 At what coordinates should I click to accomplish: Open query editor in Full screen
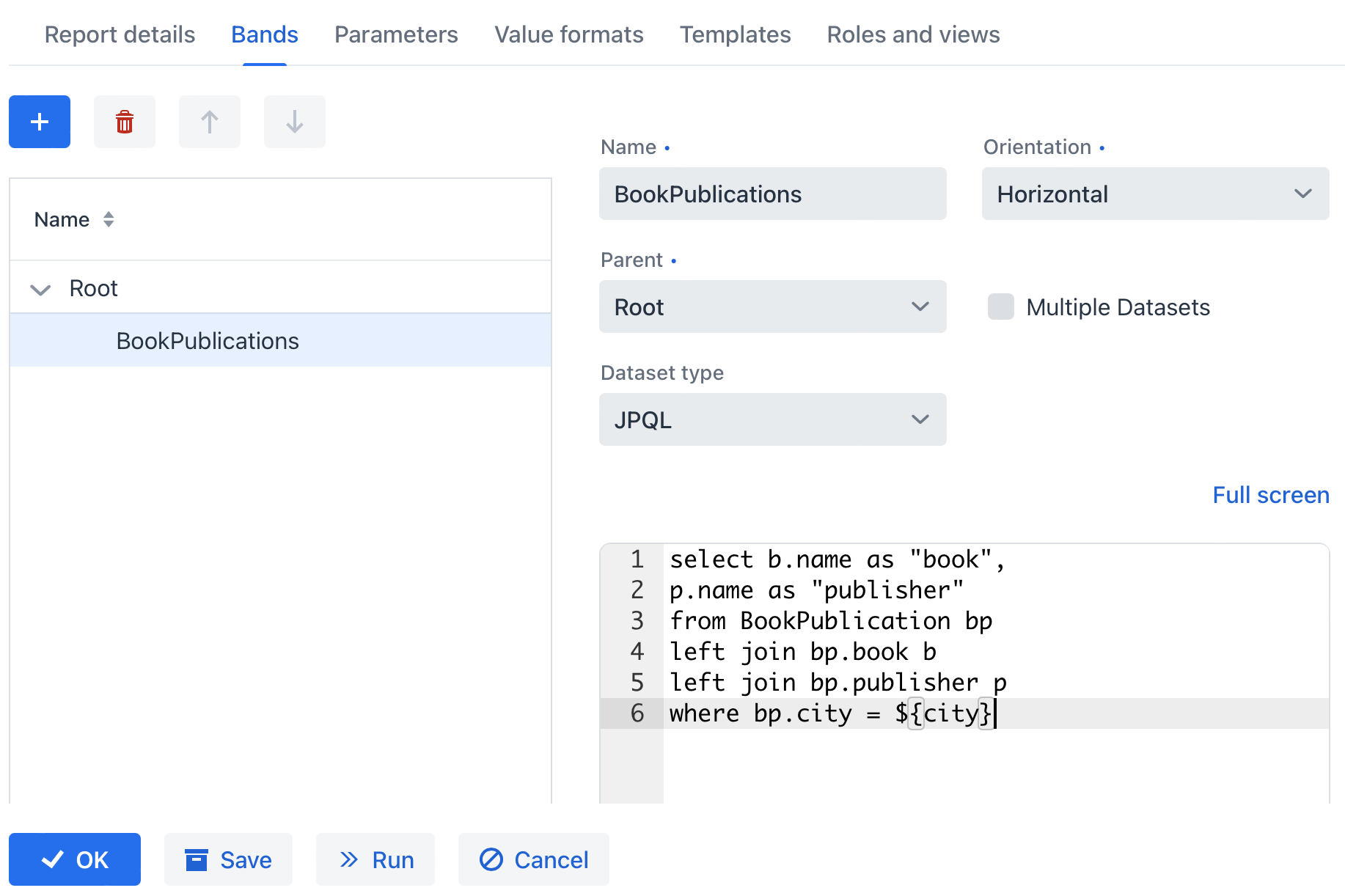coord(1271,495)
